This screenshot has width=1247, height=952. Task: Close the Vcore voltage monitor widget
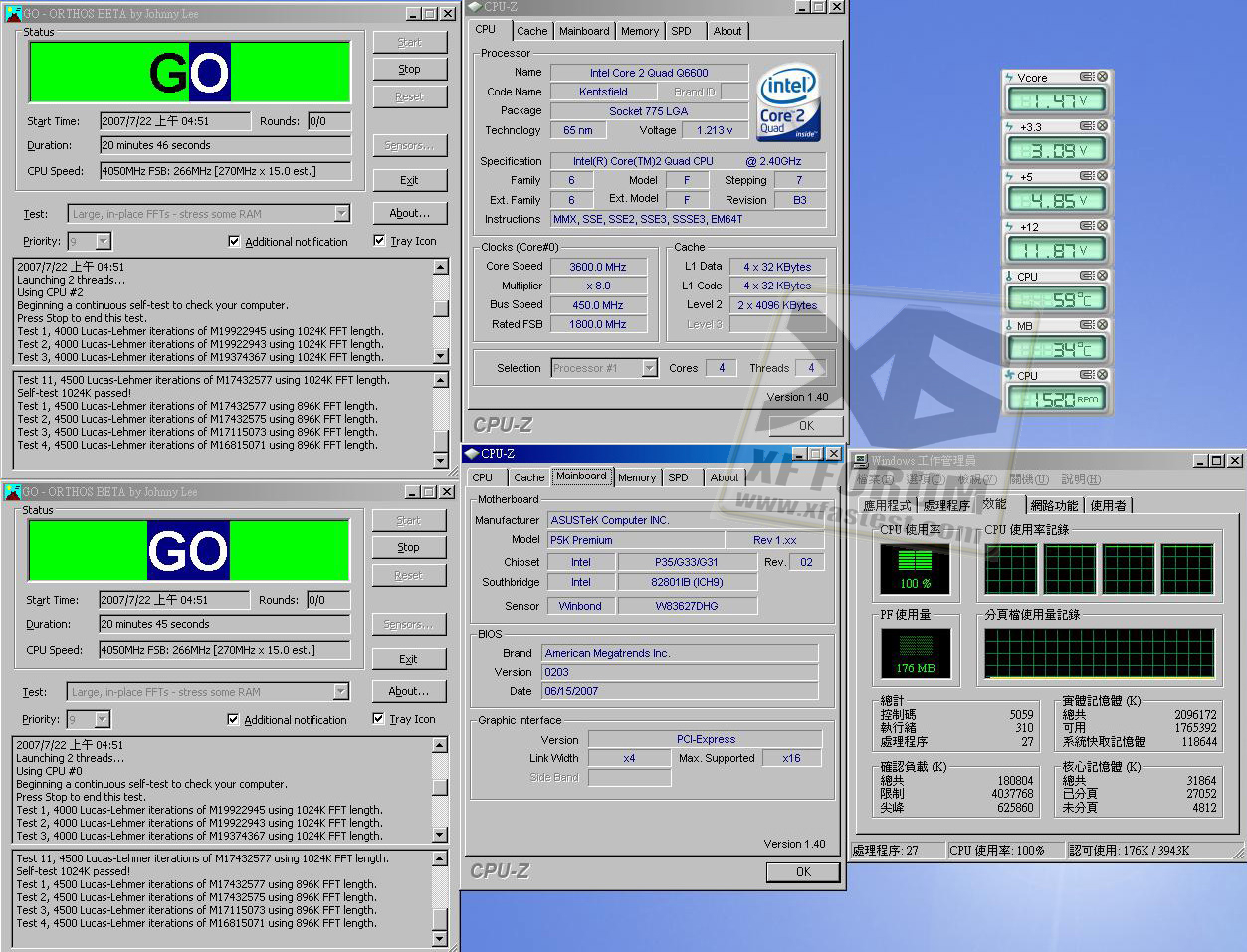[1102, 77]
